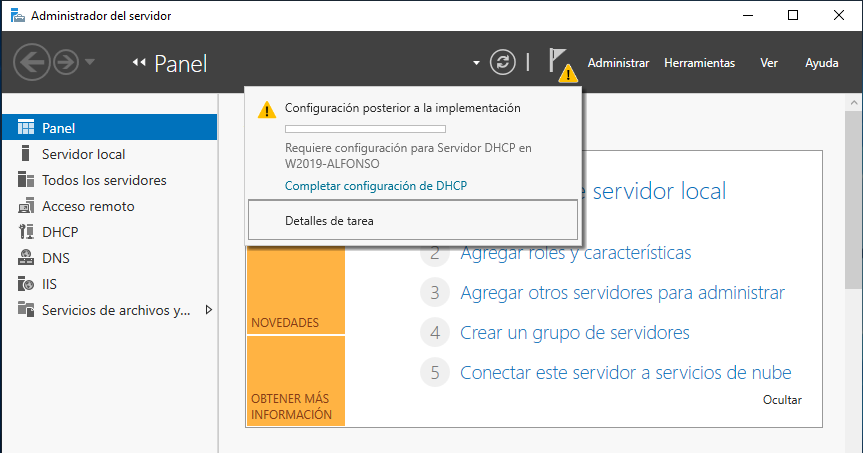Image resolution: width=863 pixels, height=453 pixels.
Task: Click the warning icon in notification
Action: [x=267, y=110]
